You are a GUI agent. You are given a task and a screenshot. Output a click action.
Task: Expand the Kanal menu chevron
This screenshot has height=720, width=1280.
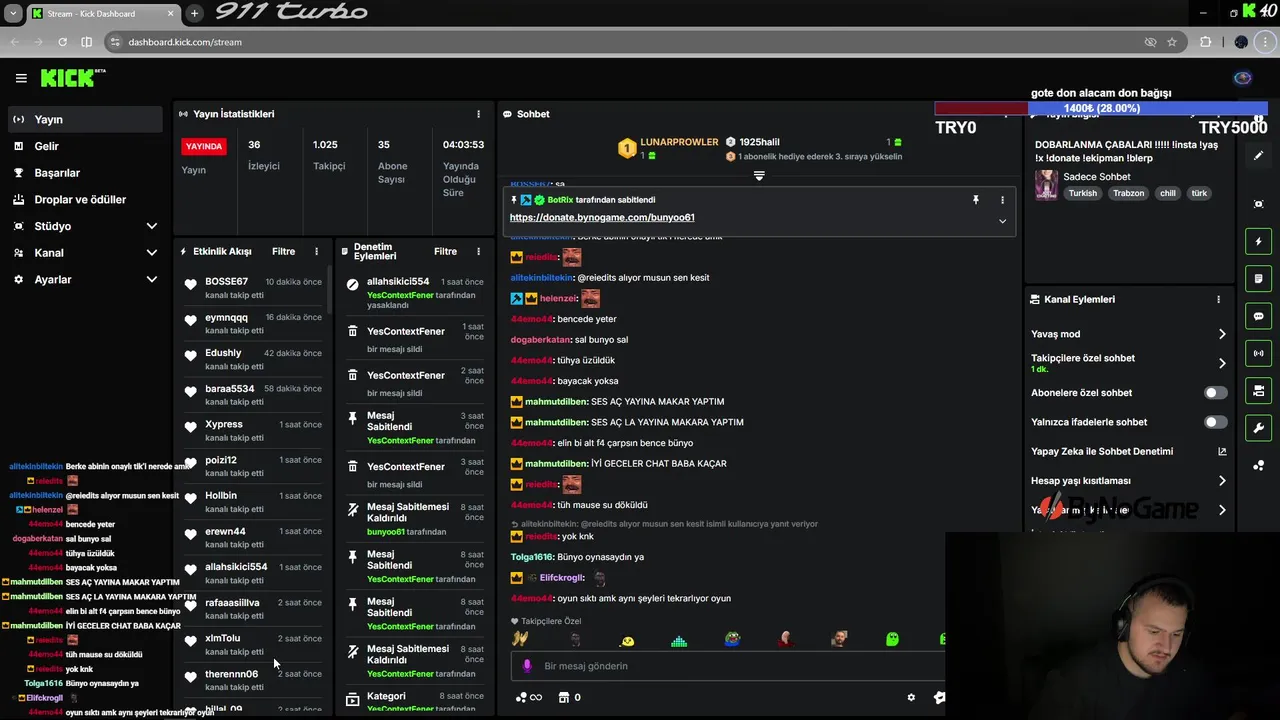[152, 253]
